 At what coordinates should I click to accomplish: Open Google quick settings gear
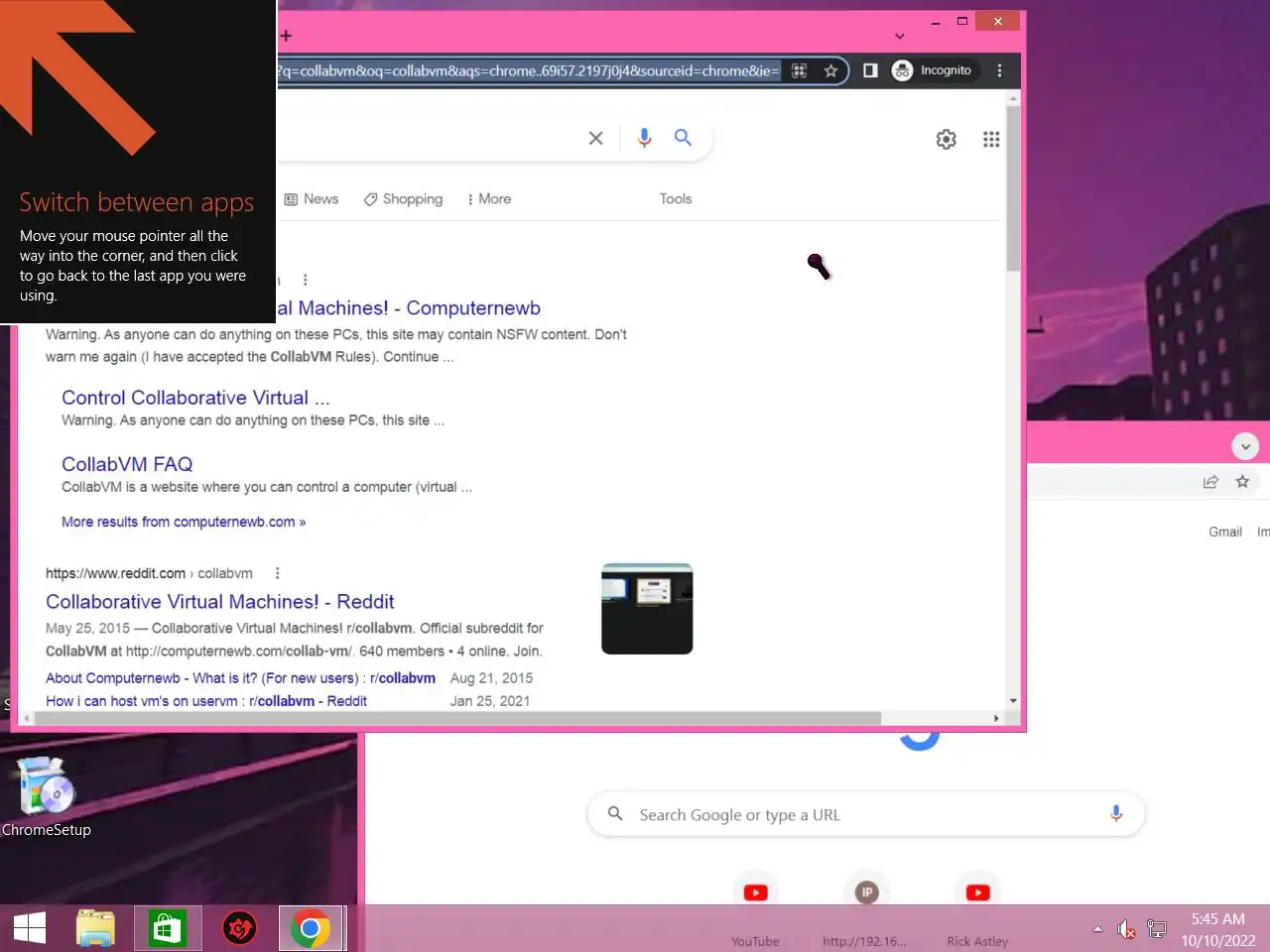(947, 139)
